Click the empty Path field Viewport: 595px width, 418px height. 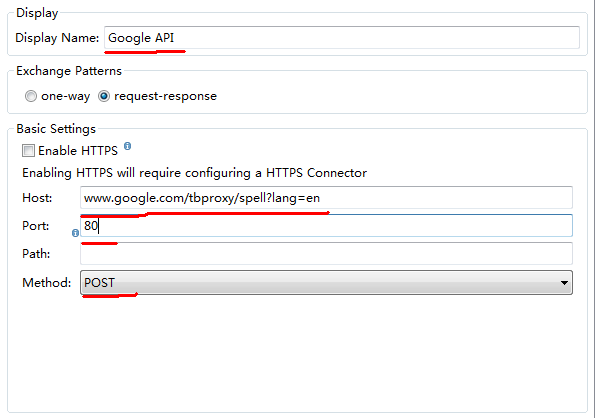coord(326,253)
